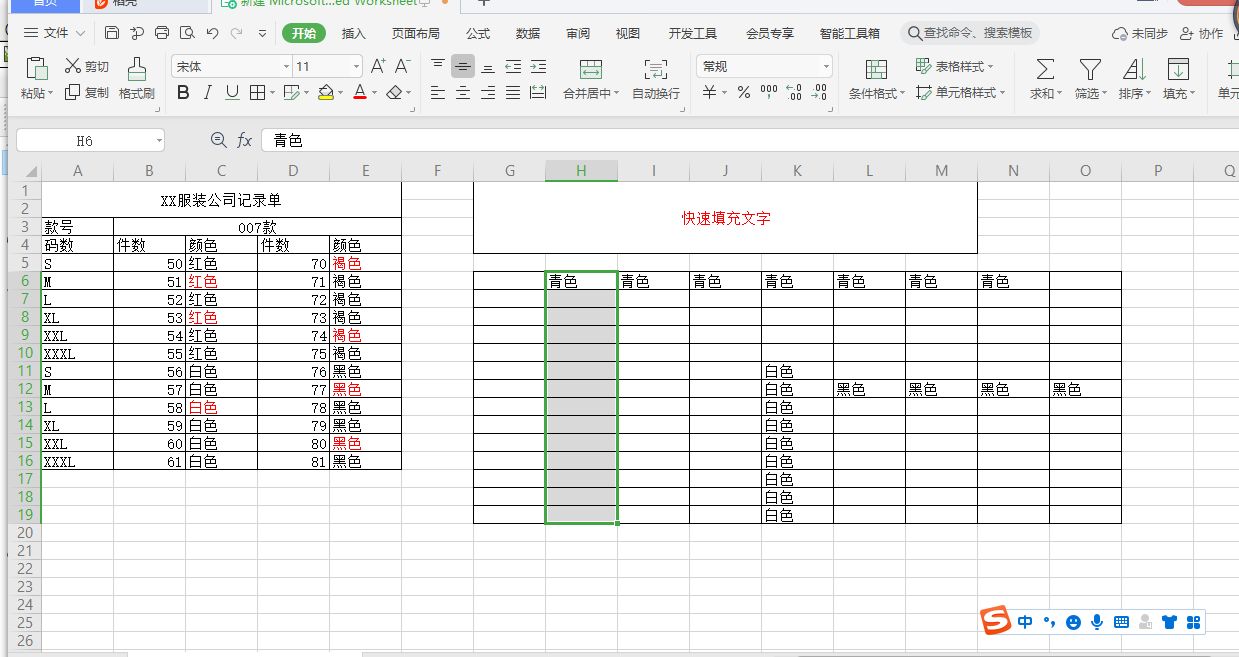This screenshot has height=657, width=1239.
Task: Click the Sort (排序) icon
Action: (x=1134, y=69)
